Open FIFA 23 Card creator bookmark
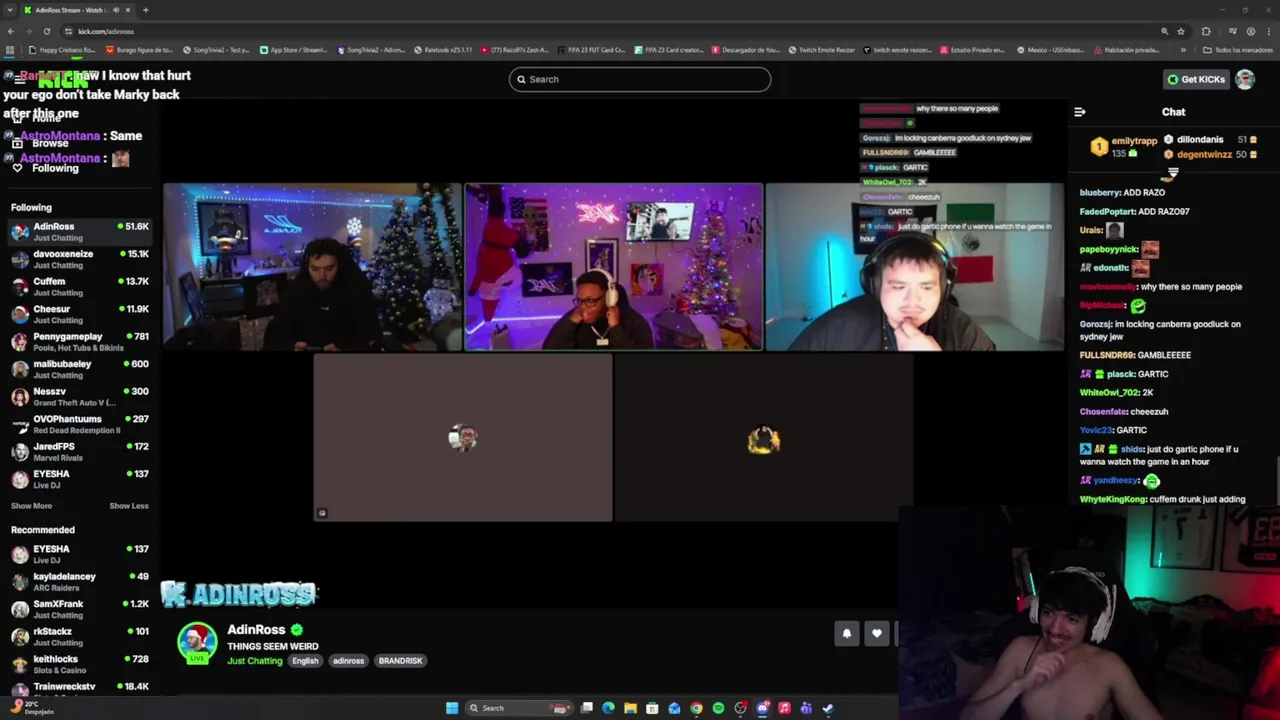 [668, 50]
